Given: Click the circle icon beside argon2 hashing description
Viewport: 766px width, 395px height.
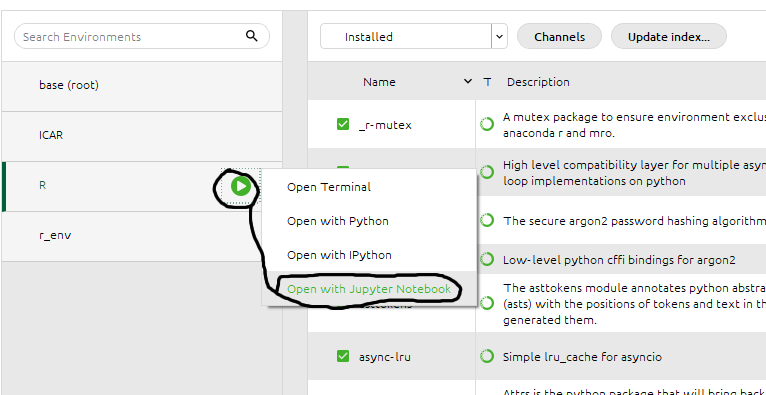Looking at the screenshot, I should coord(487,221).
